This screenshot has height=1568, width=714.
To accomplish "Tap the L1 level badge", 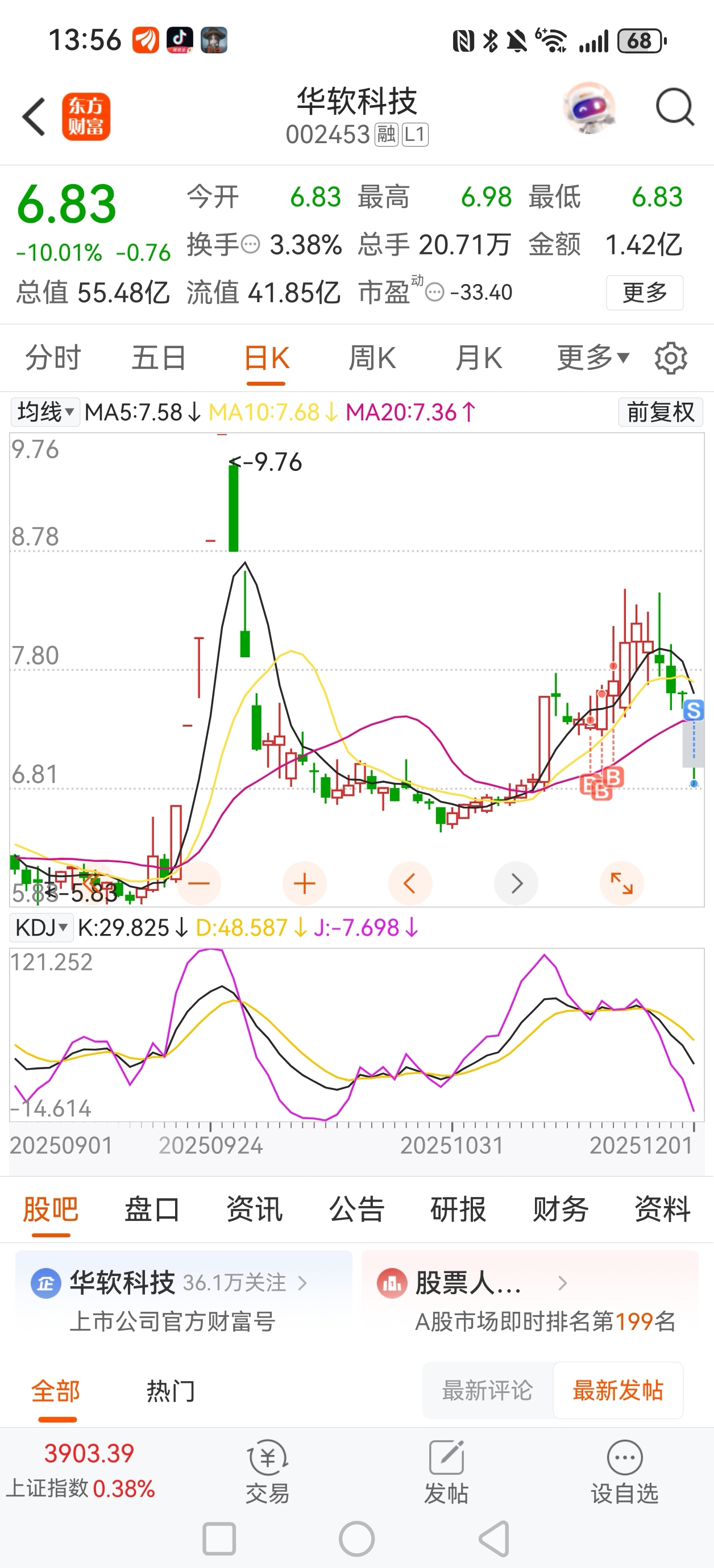I will (415, 135).
